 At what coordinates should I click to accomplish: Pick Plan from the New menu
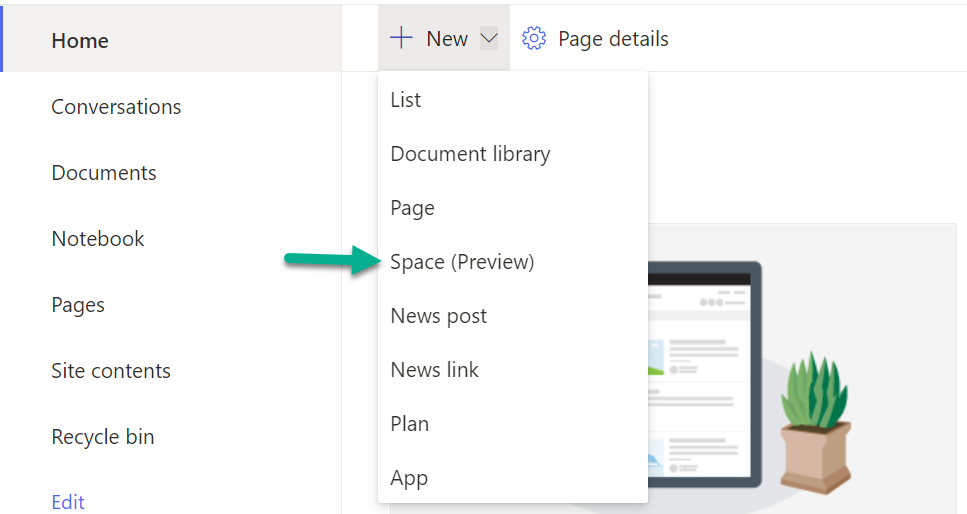pyautogui.click(x=410, y=424)
